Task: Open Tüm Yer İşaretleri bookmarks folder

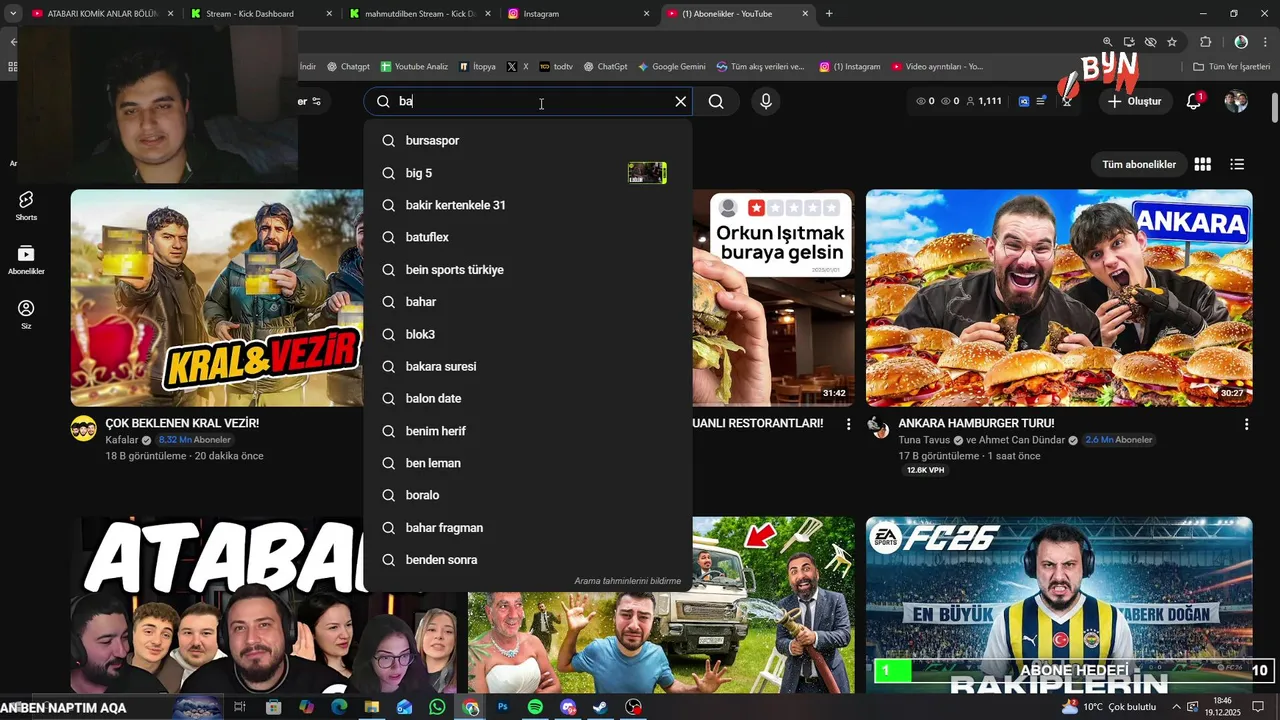Action: tap(1232, 66)
